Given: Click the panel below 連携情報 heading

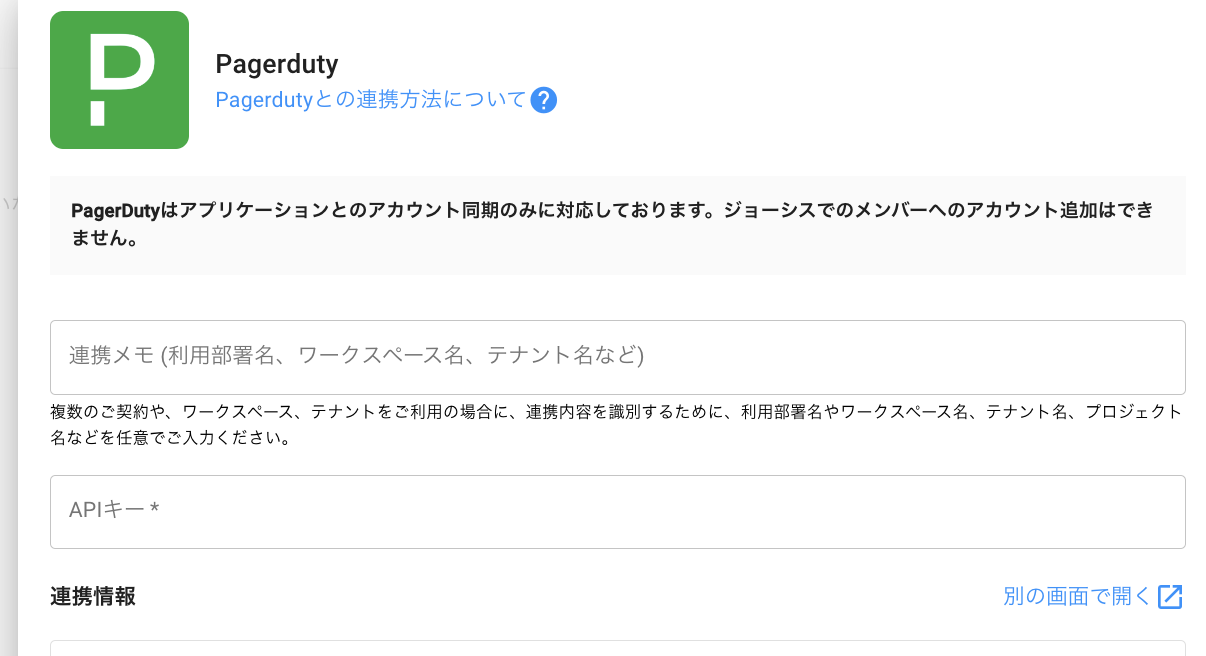Looking at the screenshot, I should pyautogui.click(x=617, y=648).
